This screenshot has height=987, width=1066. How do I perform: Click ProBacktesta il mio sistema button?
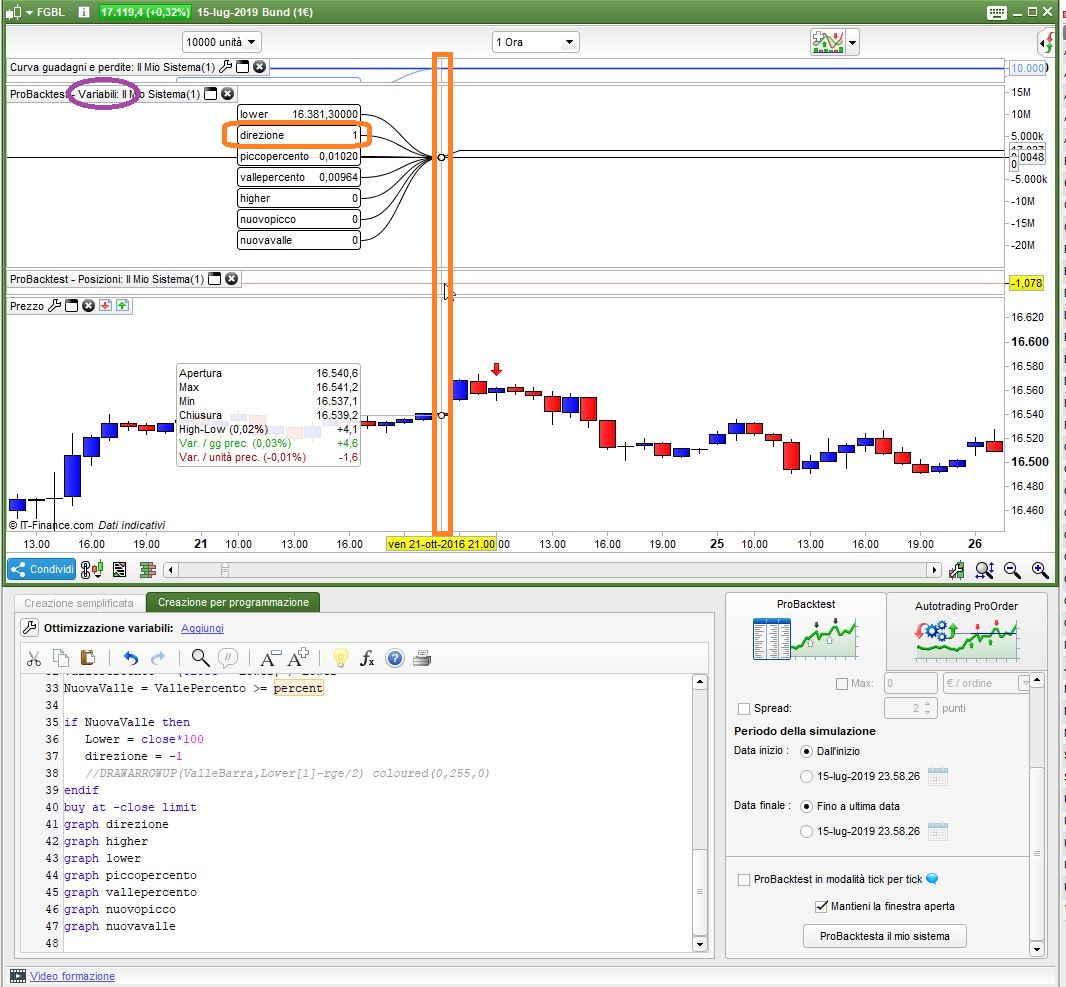tap(885, 936)
